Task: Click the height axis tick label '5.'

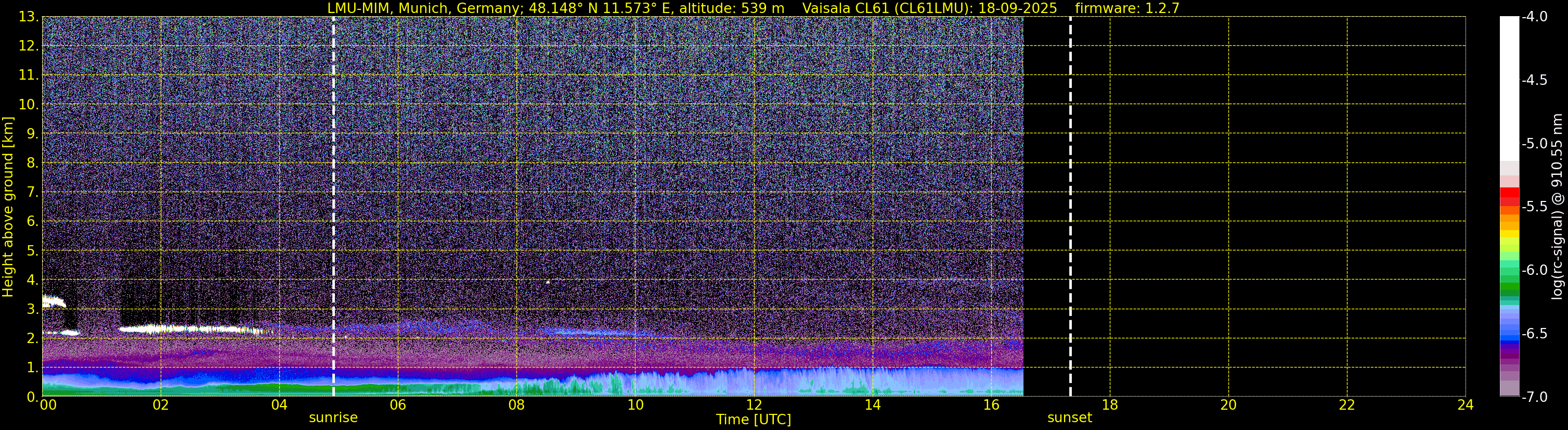Action: click(33, 251)
